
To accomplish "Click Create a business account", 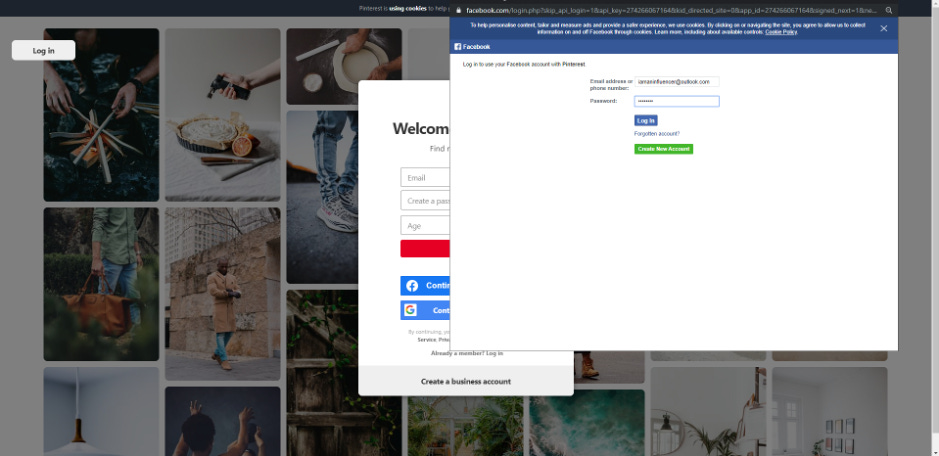I will click(x=465, y=381).
